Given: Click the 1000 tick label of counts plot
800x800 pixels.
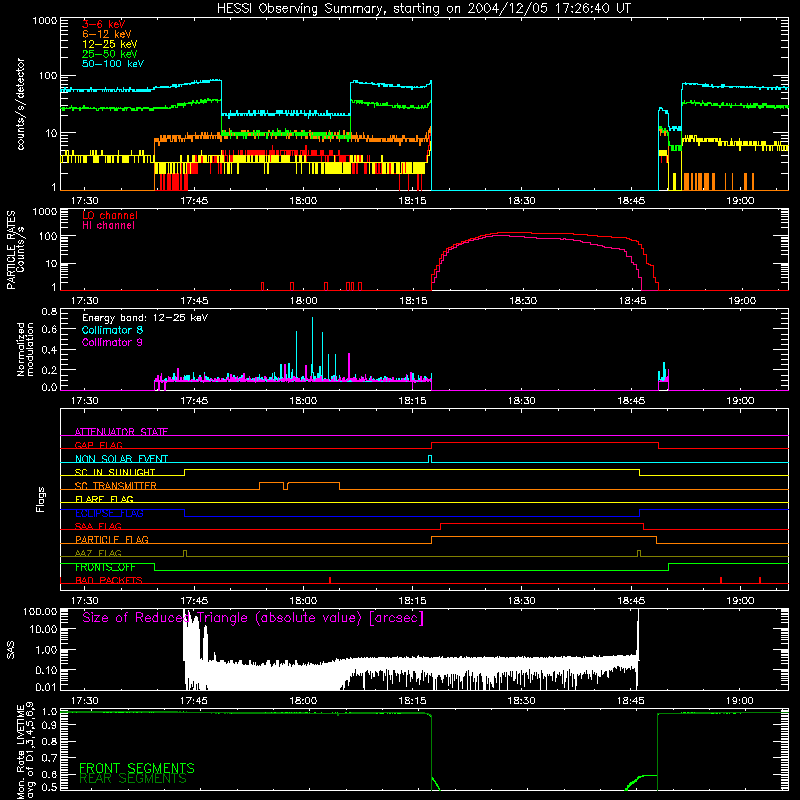Looking at the screenshot, I should point(45,21).
